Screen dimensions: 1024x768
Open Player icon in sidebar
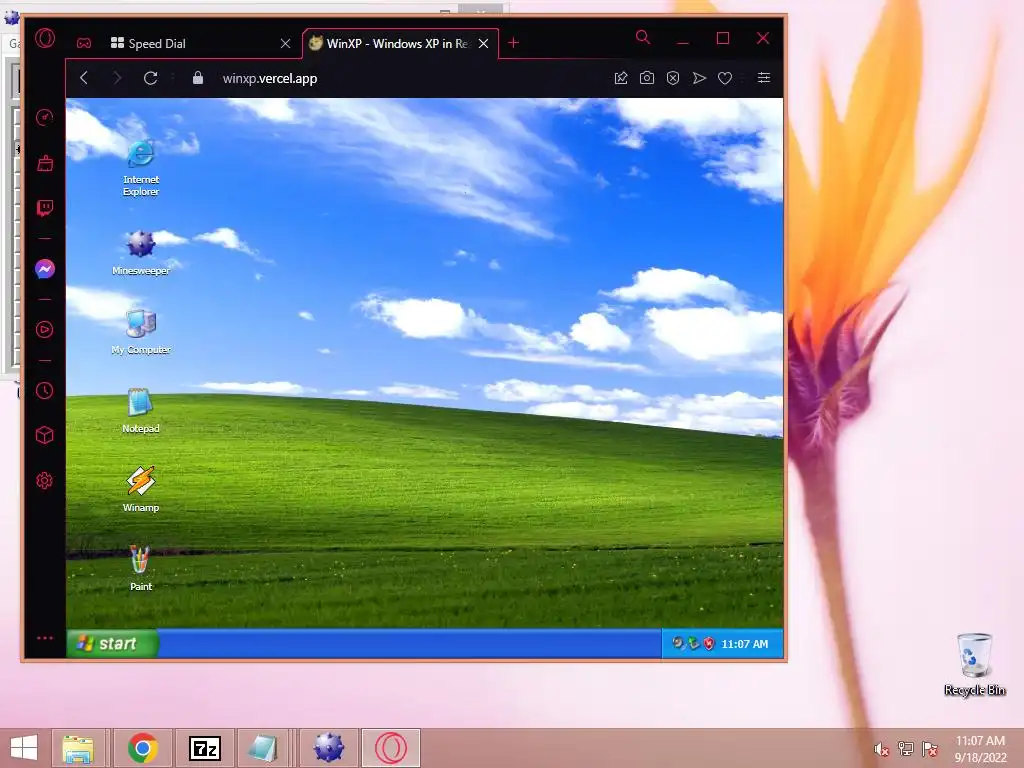44,329
